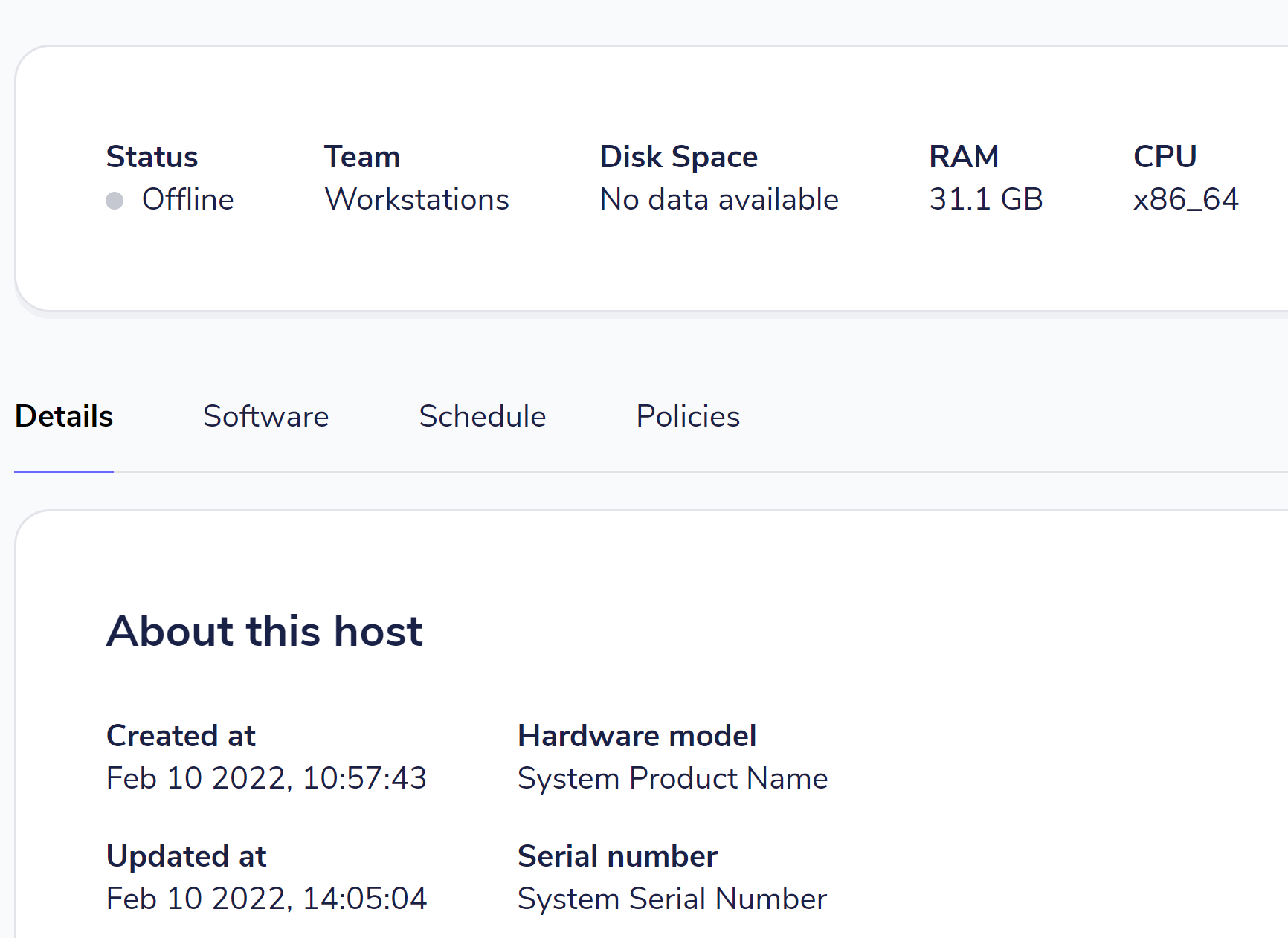
Task: Switch to the Software tab
Action: [265, 417]
